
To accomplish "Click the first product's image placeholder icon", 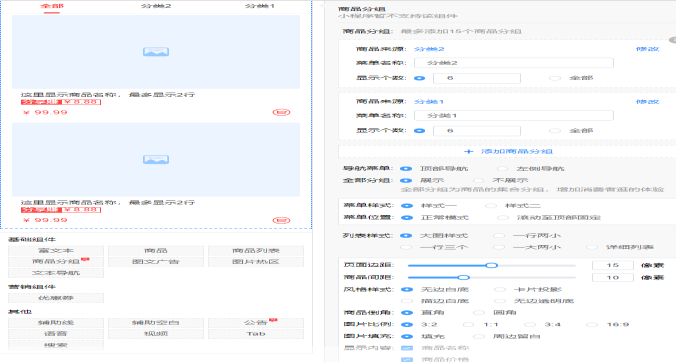I will pyautogui.click(x=156, y=52).
